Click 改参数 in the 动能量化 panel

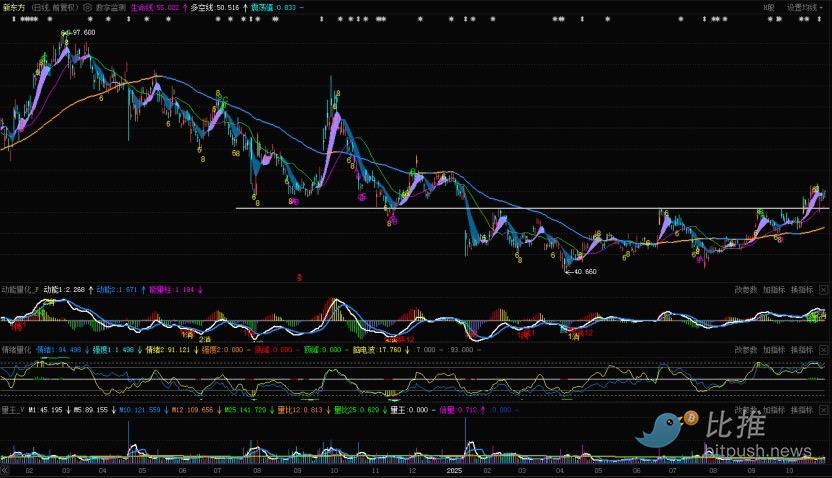[x=746, y=290]
